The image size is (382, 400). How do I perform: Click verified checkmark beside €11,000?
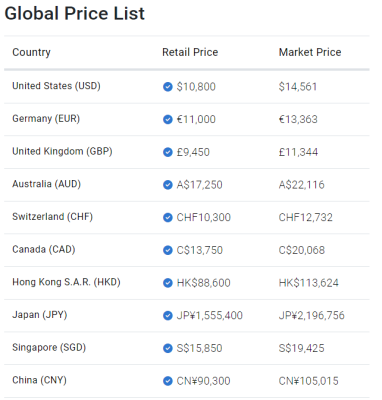168,119
